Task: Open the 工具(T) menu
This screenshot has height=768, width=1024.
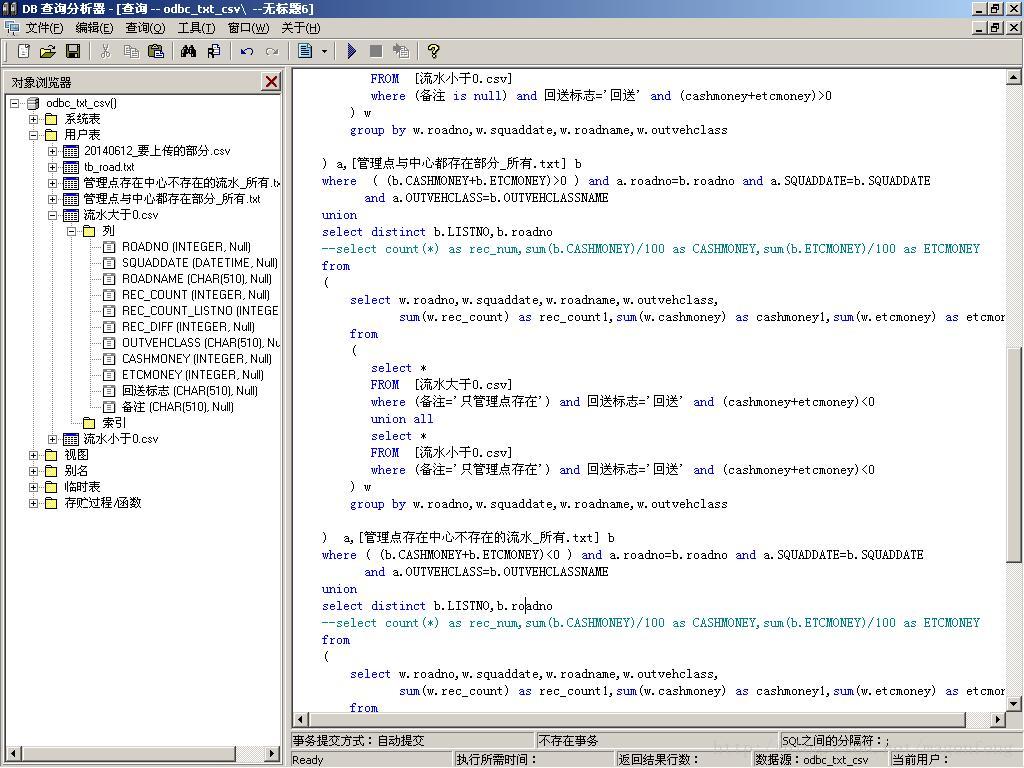Action: [196, 28]
